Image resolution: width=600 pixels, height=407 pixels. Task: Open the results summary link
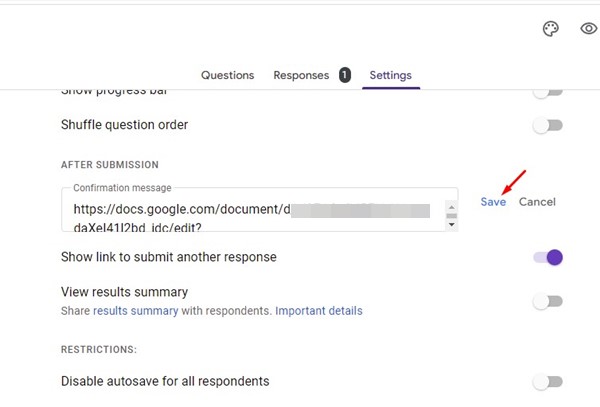tap(135, 311)
